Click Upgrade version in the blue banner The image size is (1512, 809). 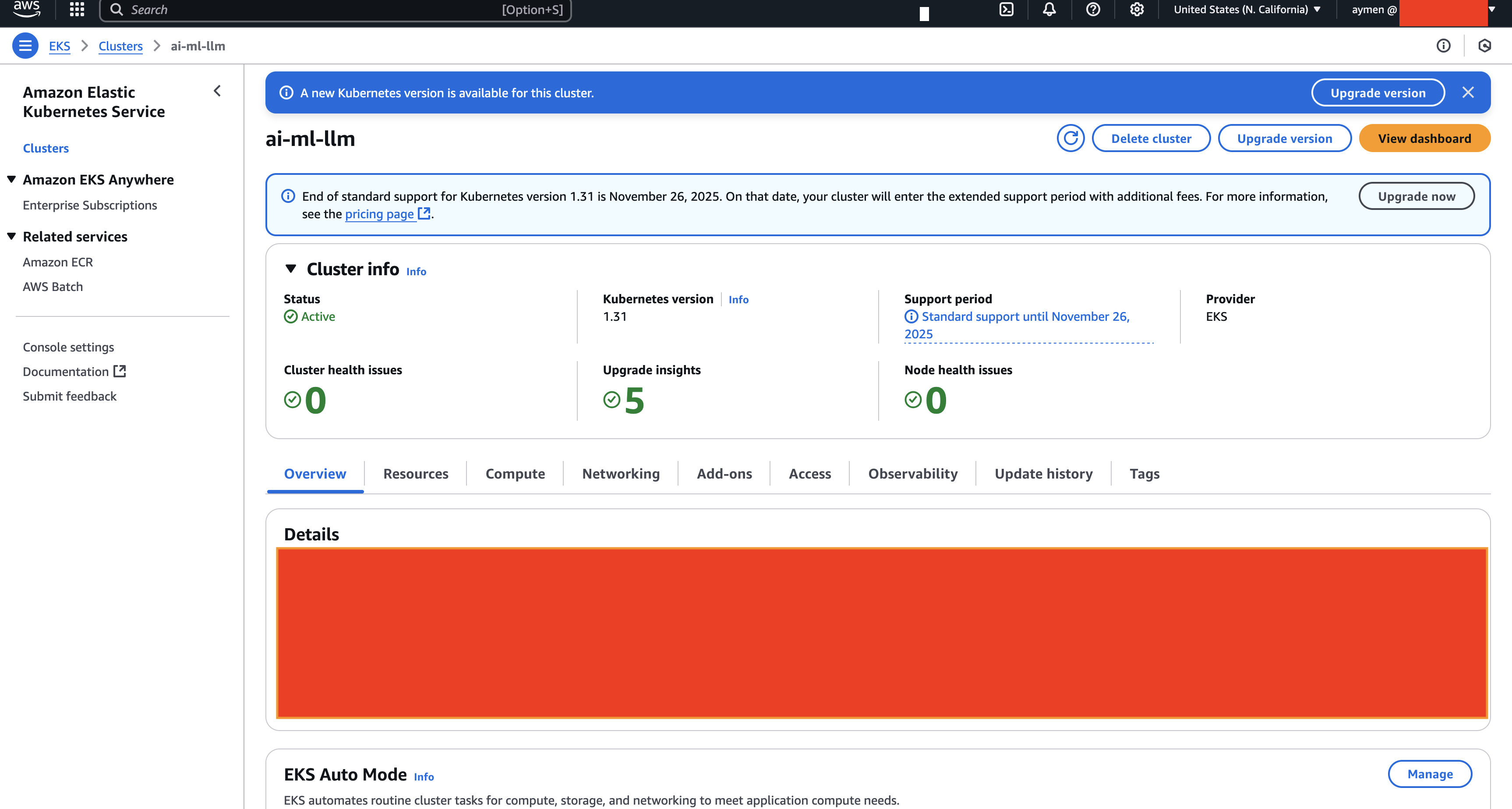(1378, 93)
